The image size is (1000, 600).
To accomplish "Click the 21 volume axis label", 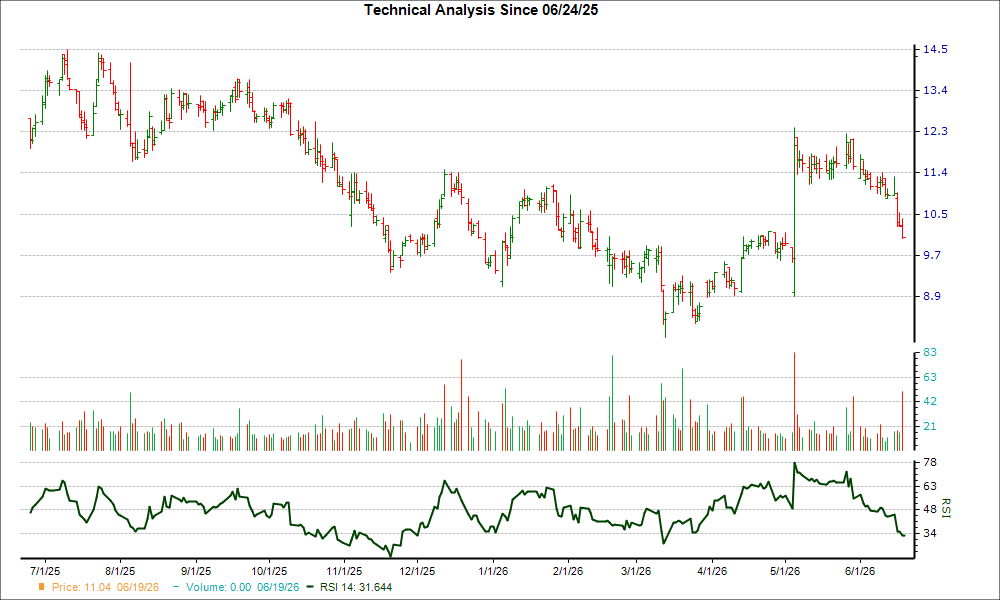I will pyautogui.click(x=930, y=427).
